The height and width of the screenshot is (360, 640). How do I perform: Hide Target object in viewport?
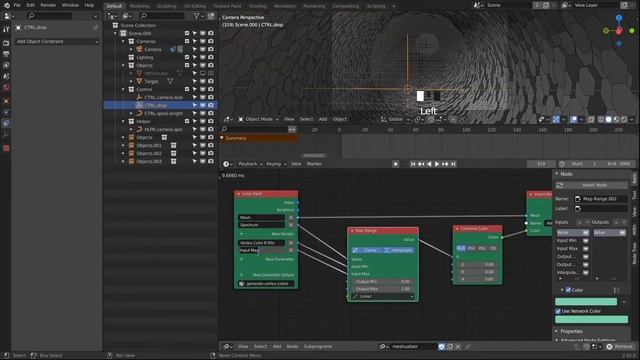click(x=202, y=81)
